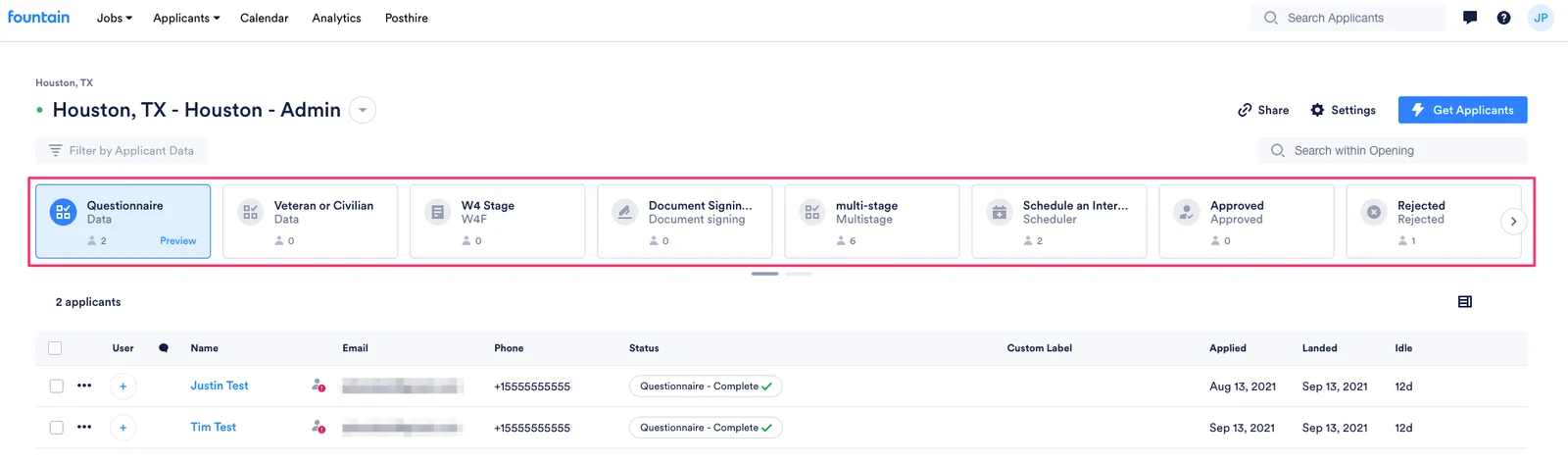Screen dimensions: 1568x463
Task: Open the help question mark icon
Action: tap(1503, 18)
